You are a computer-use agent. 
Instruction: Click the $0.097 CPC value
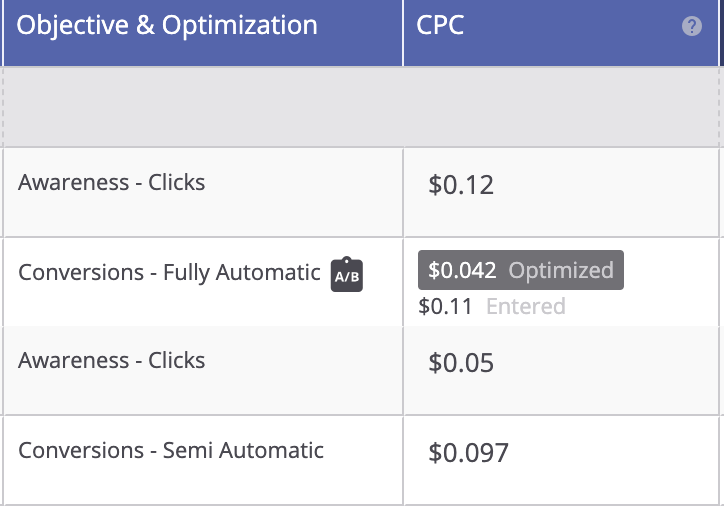(x=468, y=453)
